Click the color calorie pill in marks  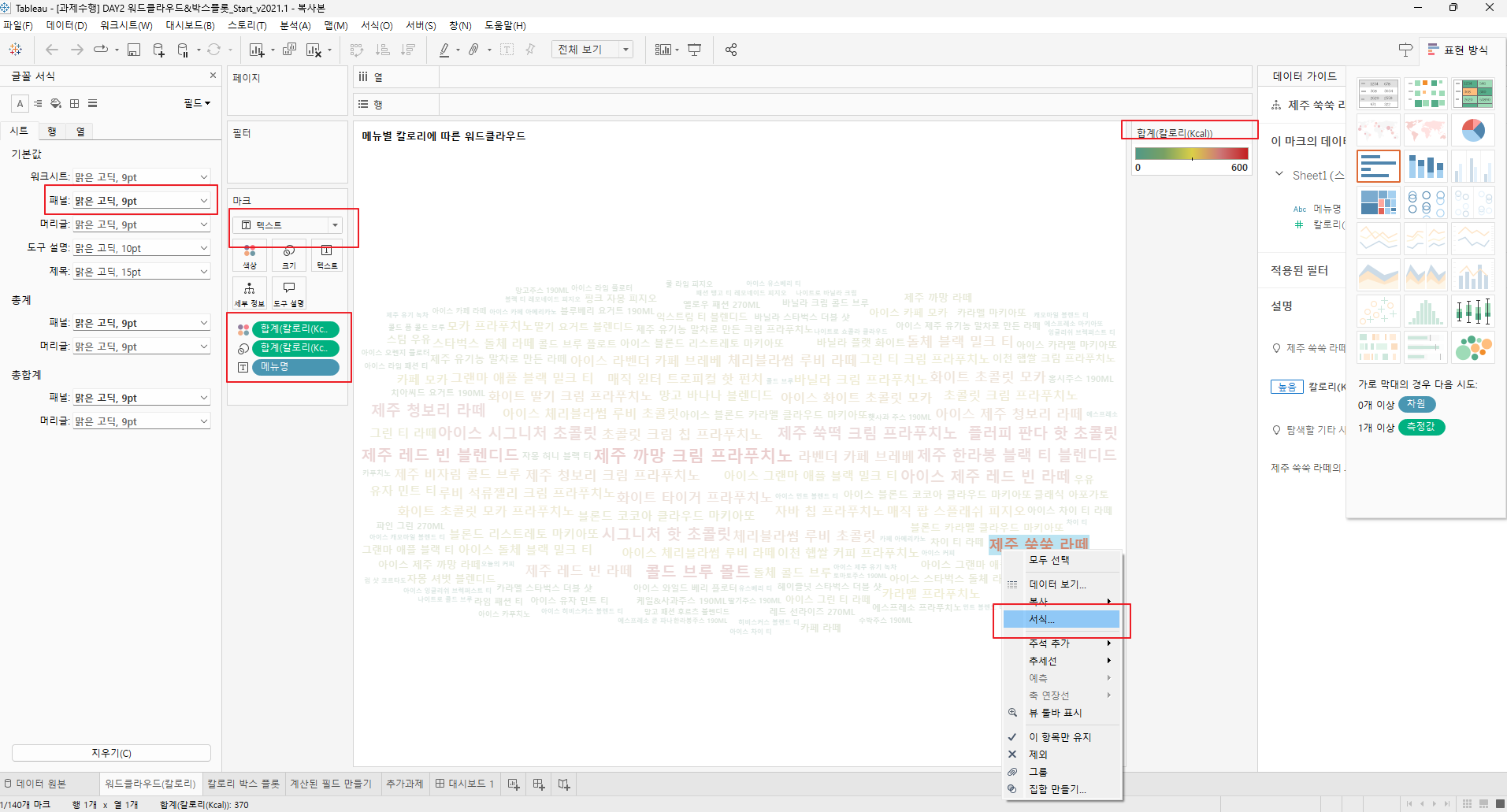(x=295, y=329)
